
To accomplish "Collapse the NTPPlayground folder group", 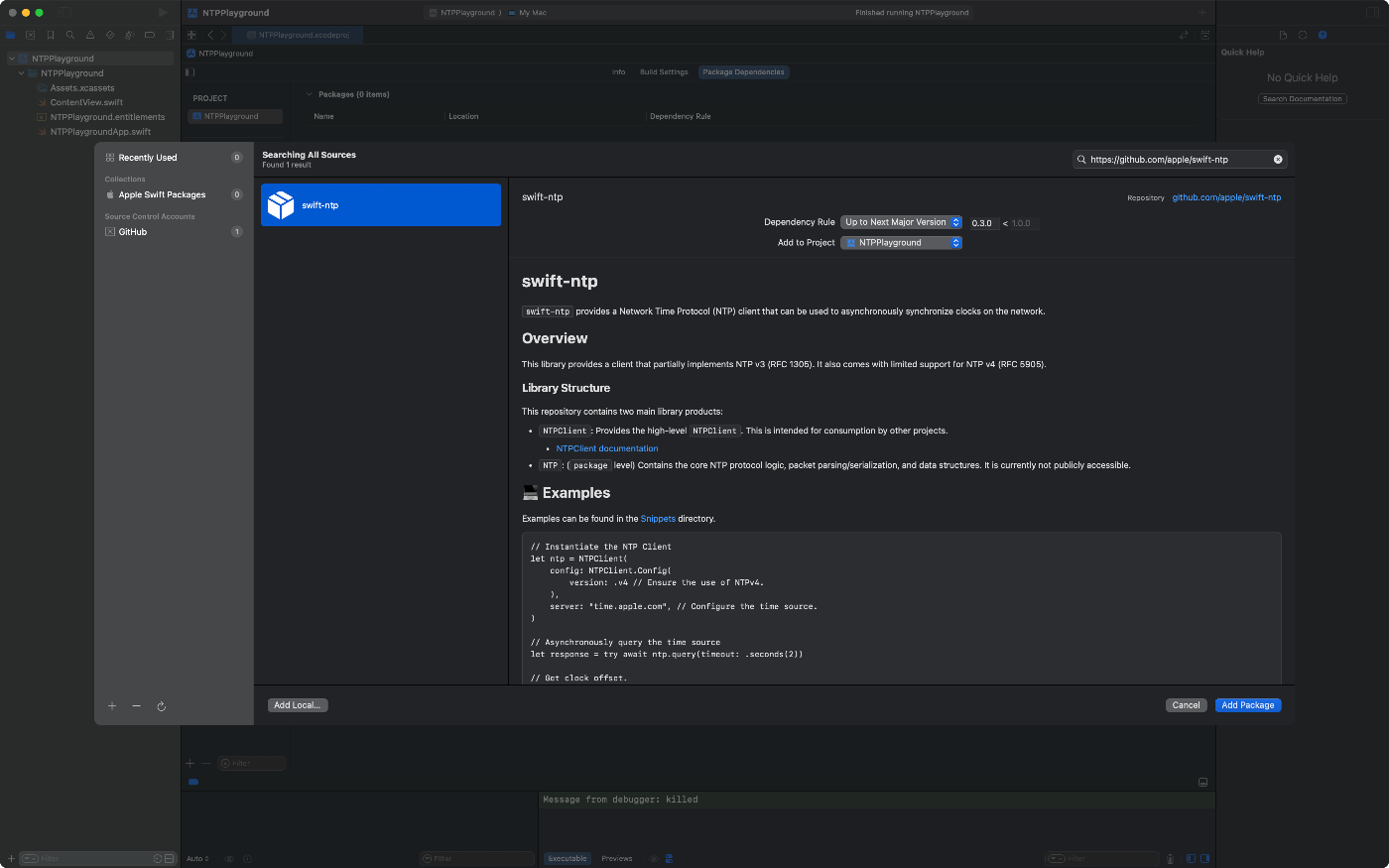I will 22,73.
